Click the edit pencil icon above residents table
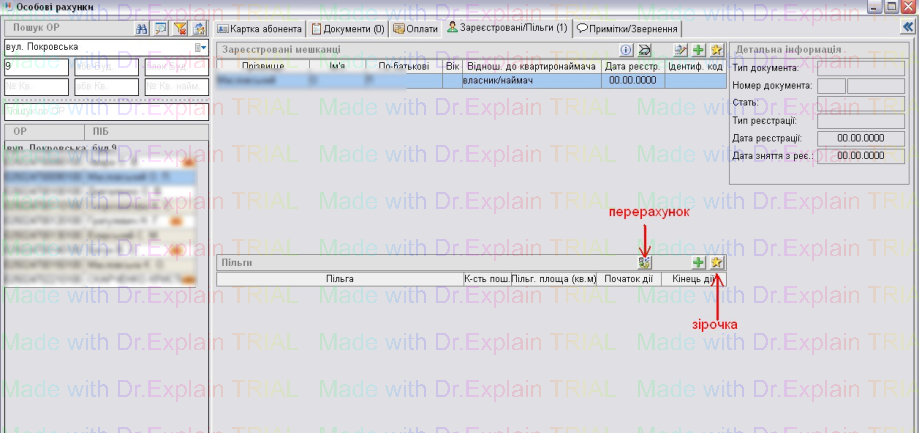This screenshot has height=433, width=919. tap(680, 49)
